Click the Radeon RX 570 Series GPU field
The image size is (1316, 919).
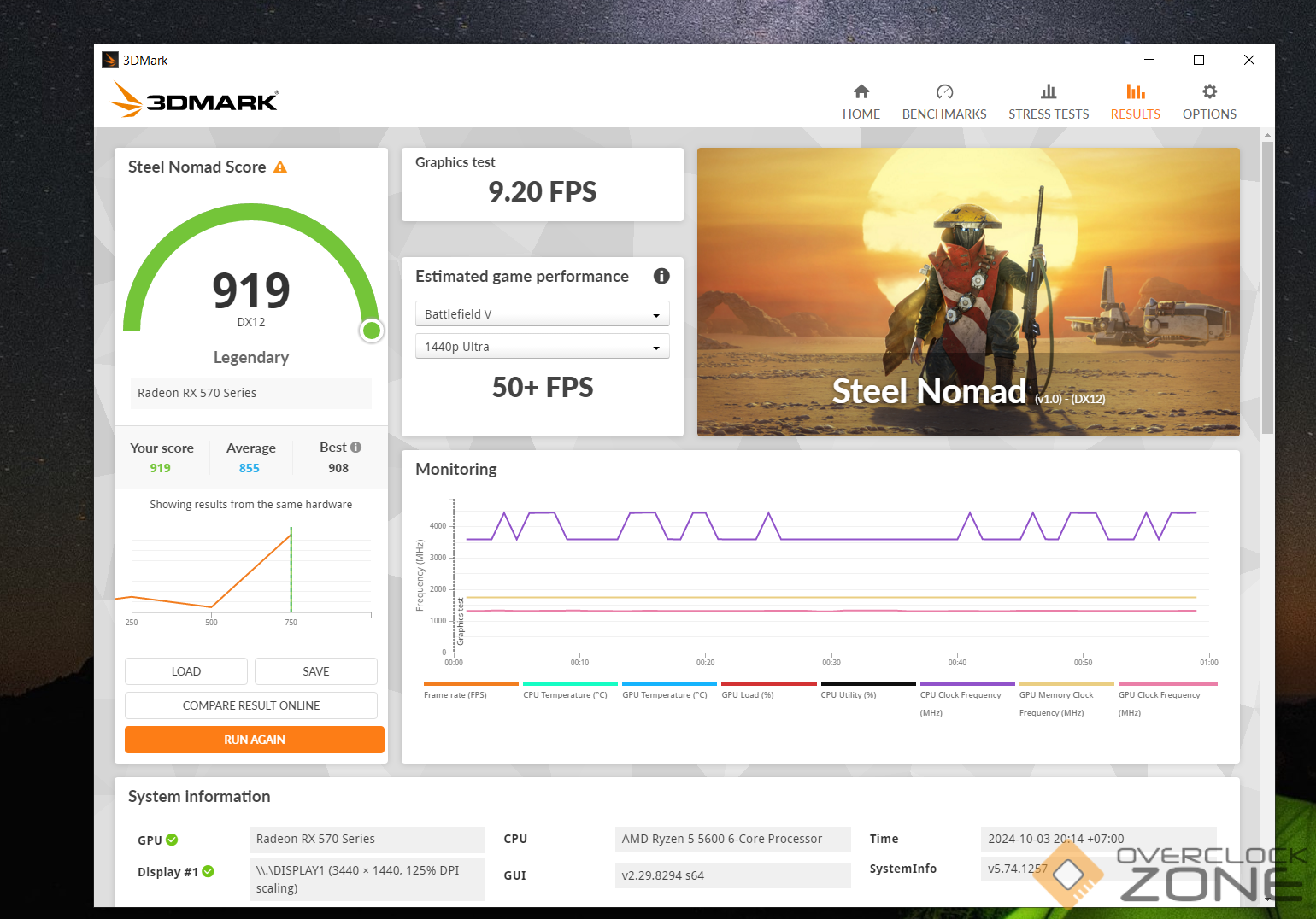pyautogui.click(x=367, y=840)
